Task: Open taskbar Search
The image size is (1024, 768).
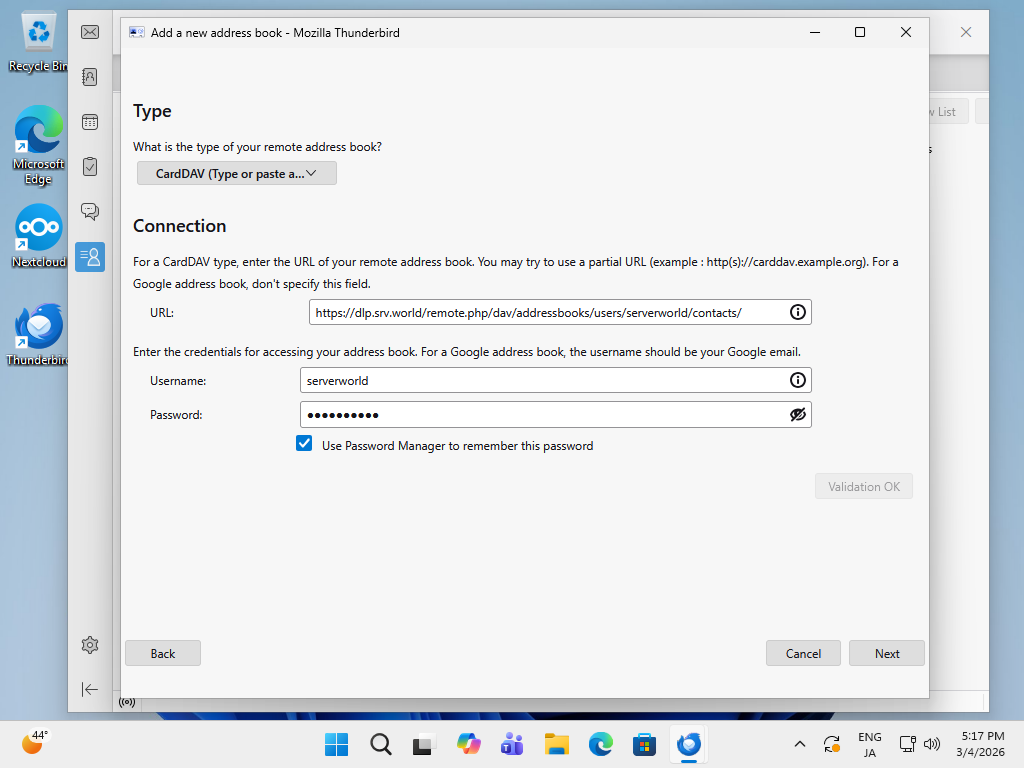Action: (381, 744)
